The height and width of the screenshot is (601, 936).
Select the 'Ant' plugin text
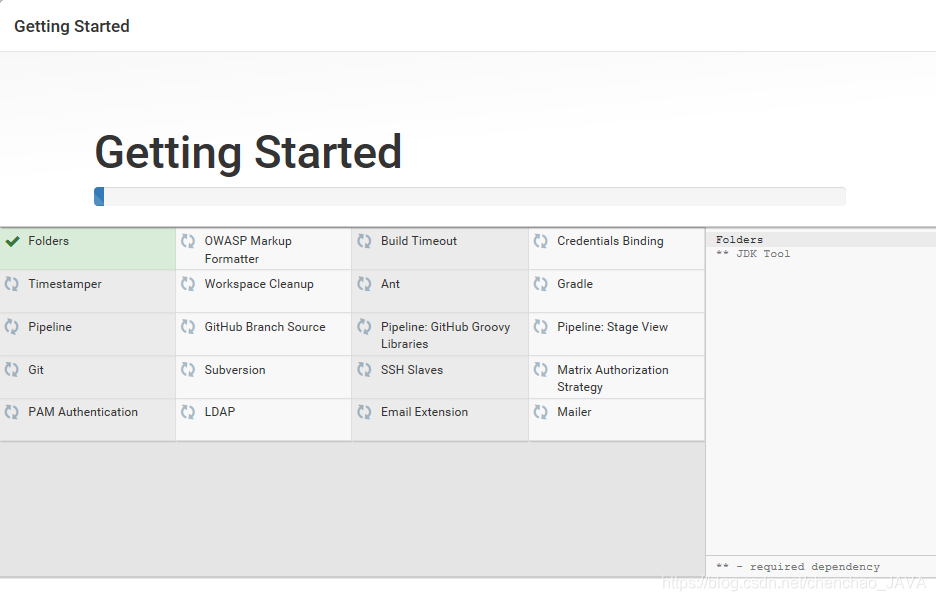coord(390,284)
